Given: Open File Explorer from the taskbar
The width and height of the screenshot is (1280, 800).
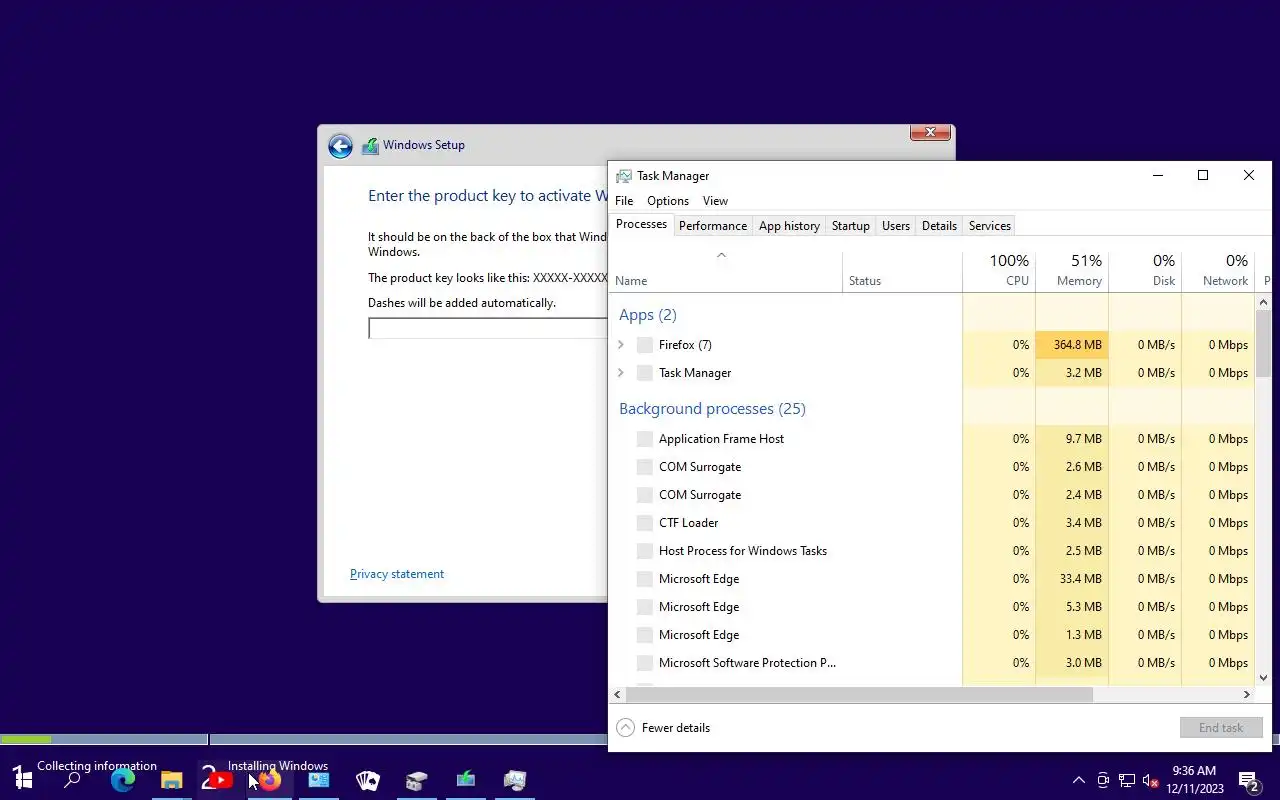Looking at the screenshot, I should point(172,780).
